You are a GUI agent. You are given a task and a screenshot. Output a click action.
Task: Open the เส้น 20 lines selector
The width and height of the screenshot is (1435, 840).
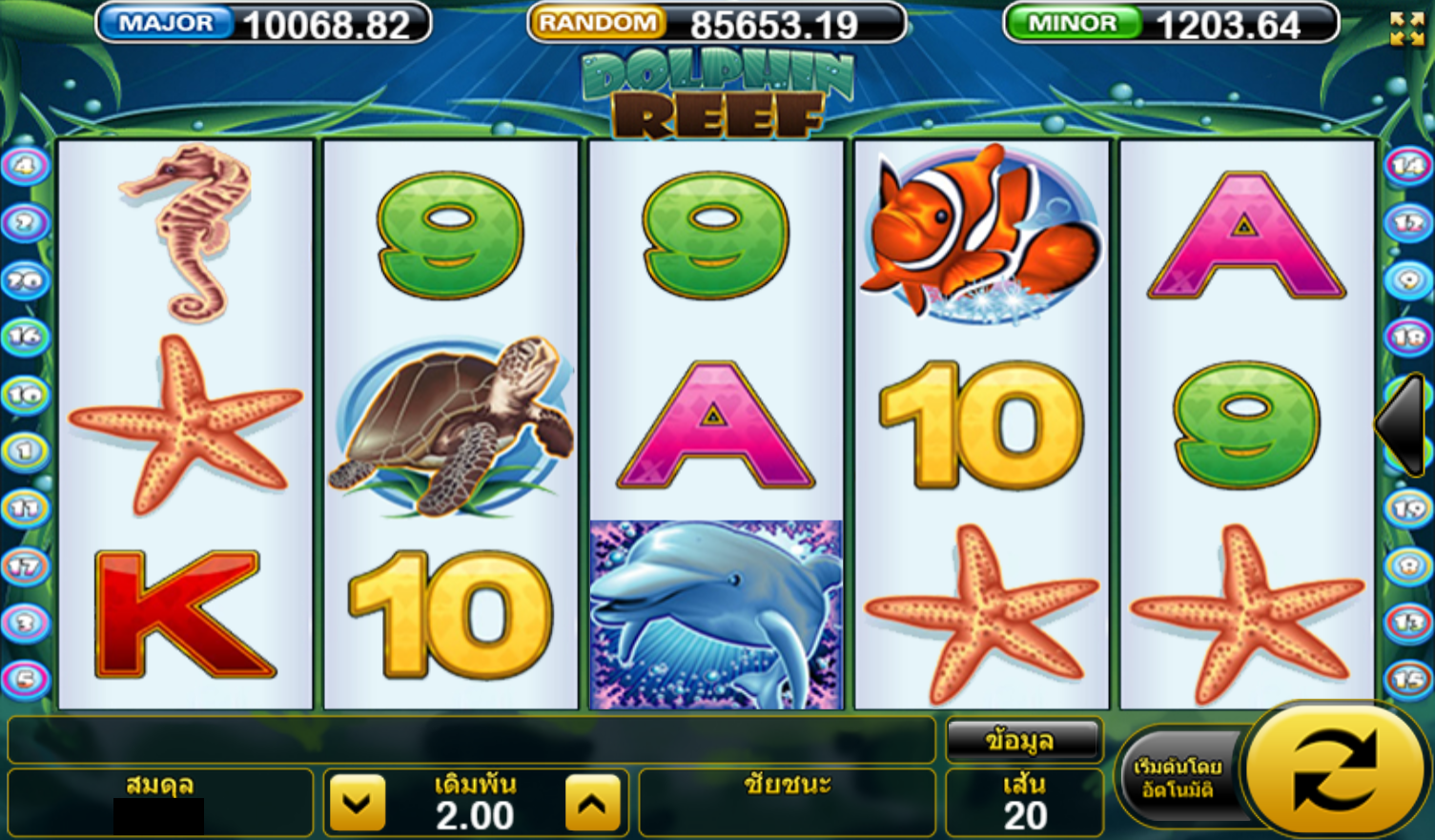[1024, 802]
